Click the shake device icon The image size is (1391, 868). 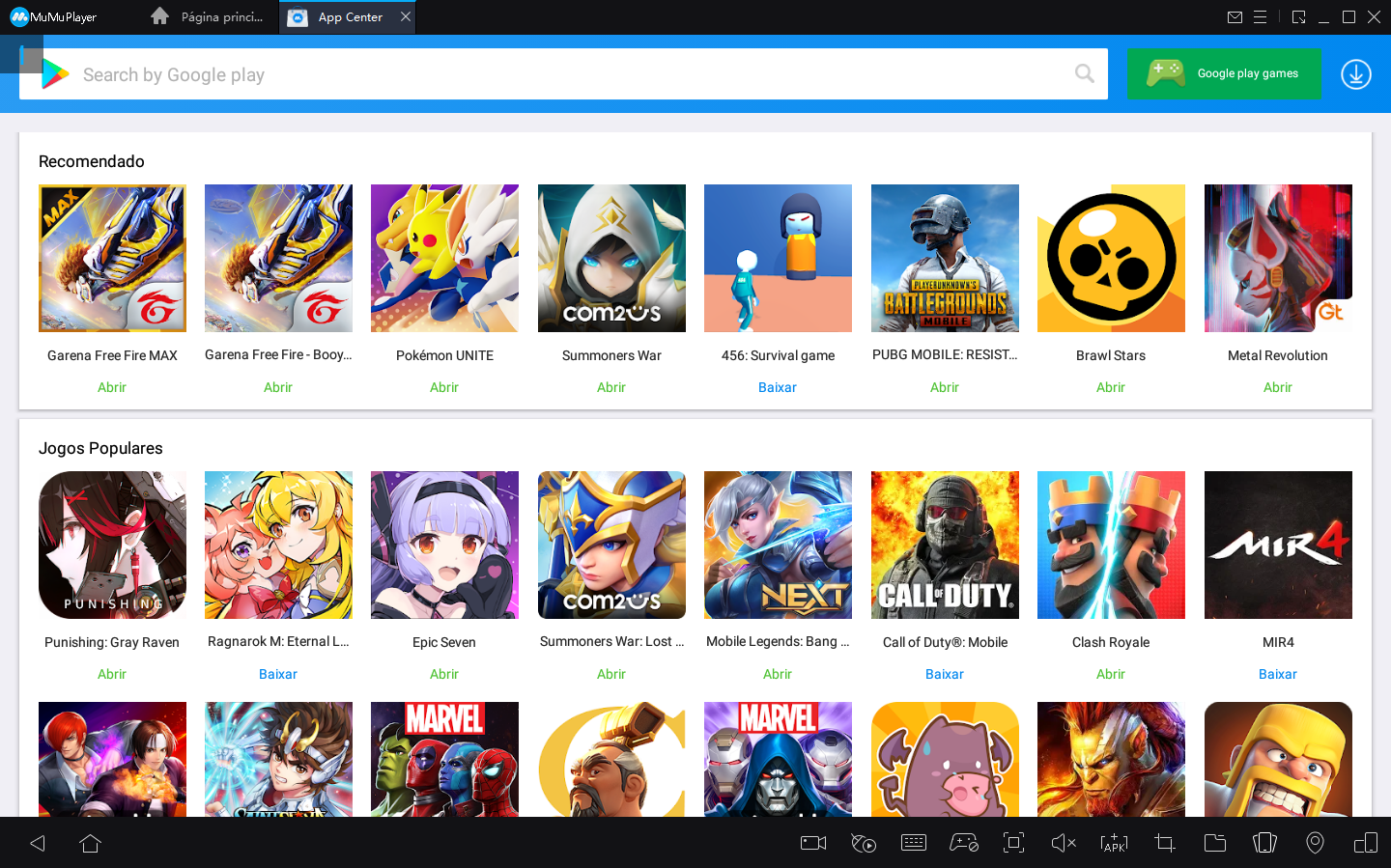point(1264,843)
